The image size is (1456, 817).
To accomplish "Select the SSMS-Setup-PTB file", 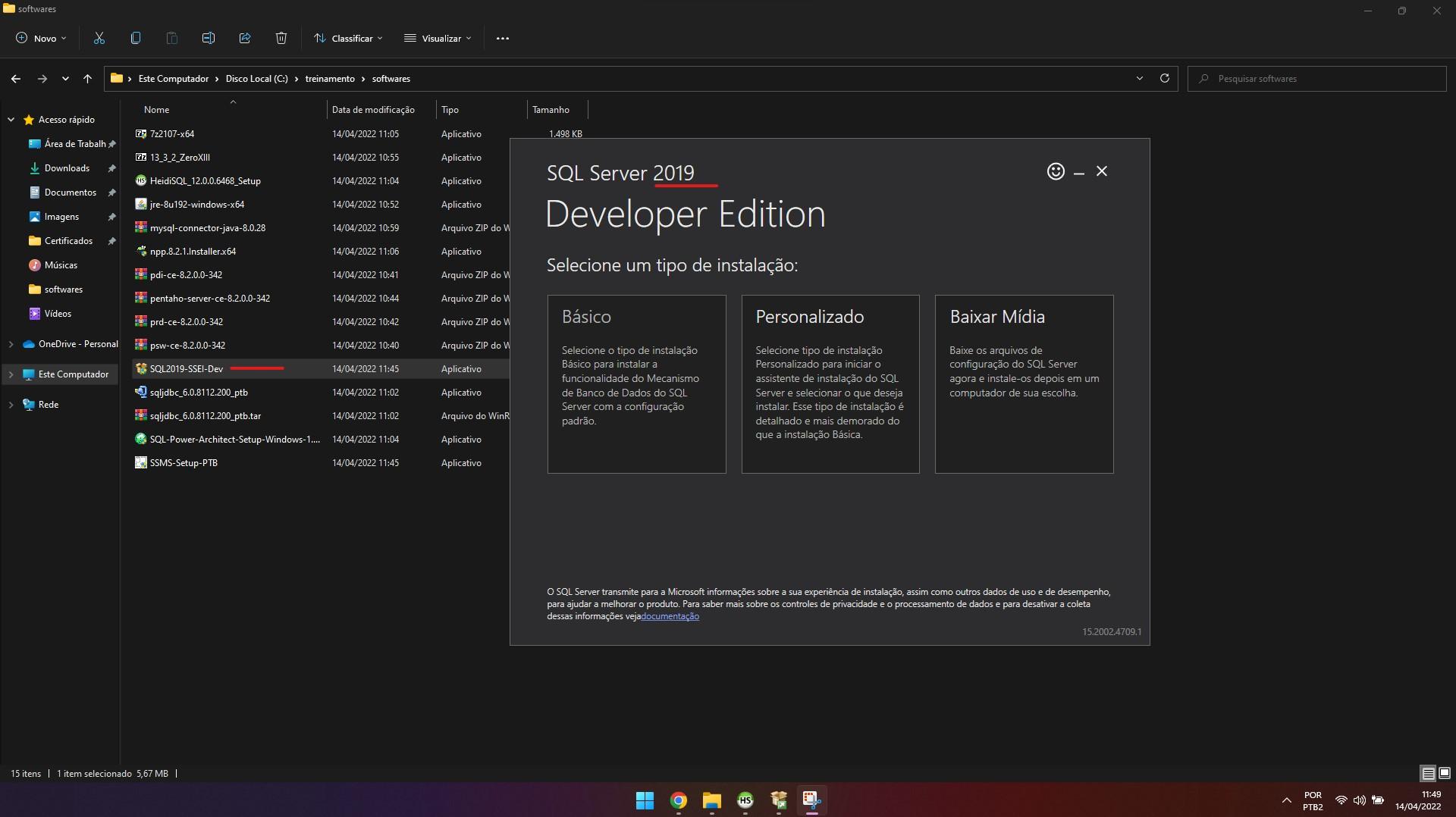I will (x=183, y=462).
